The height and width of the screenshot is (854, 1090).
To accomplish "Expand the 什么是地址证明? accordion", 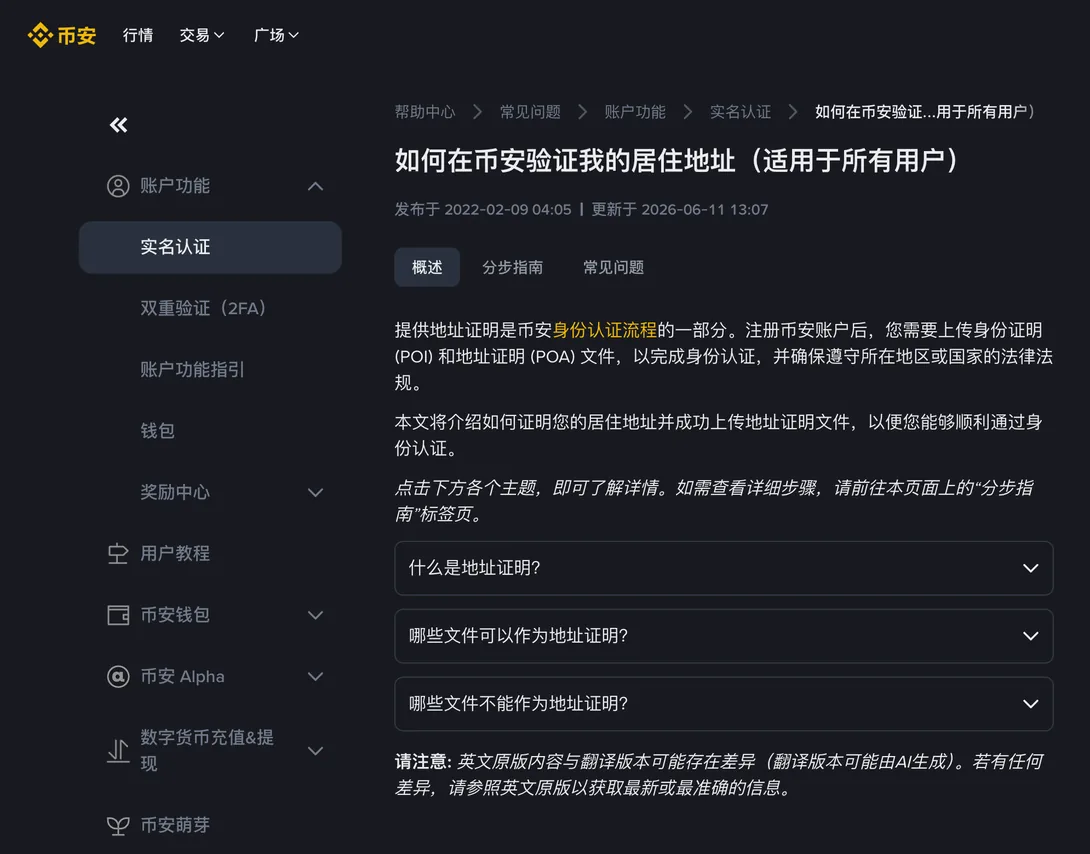I will click(x=724, y=568).
